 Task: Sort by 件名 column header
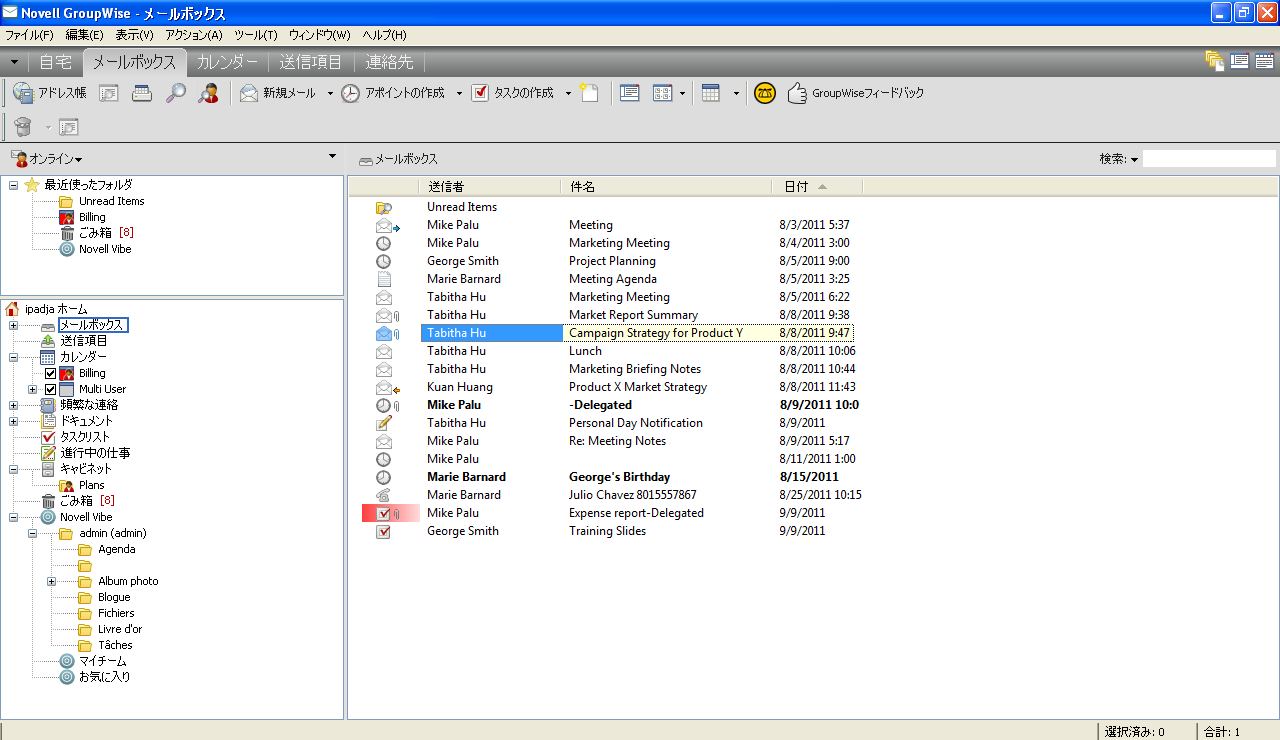(666, 187)
